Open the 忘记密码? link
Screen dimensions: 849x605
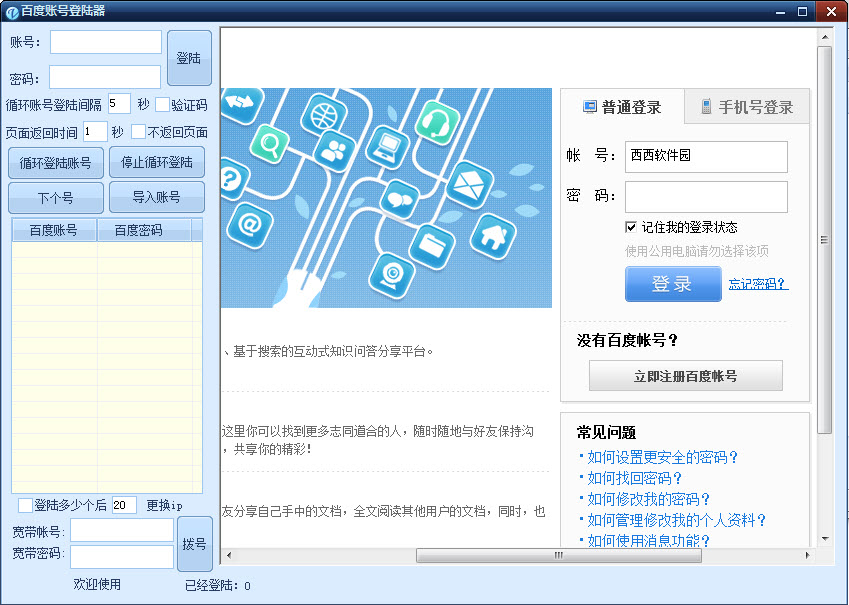pyautogui.click(x=758, y=284)
